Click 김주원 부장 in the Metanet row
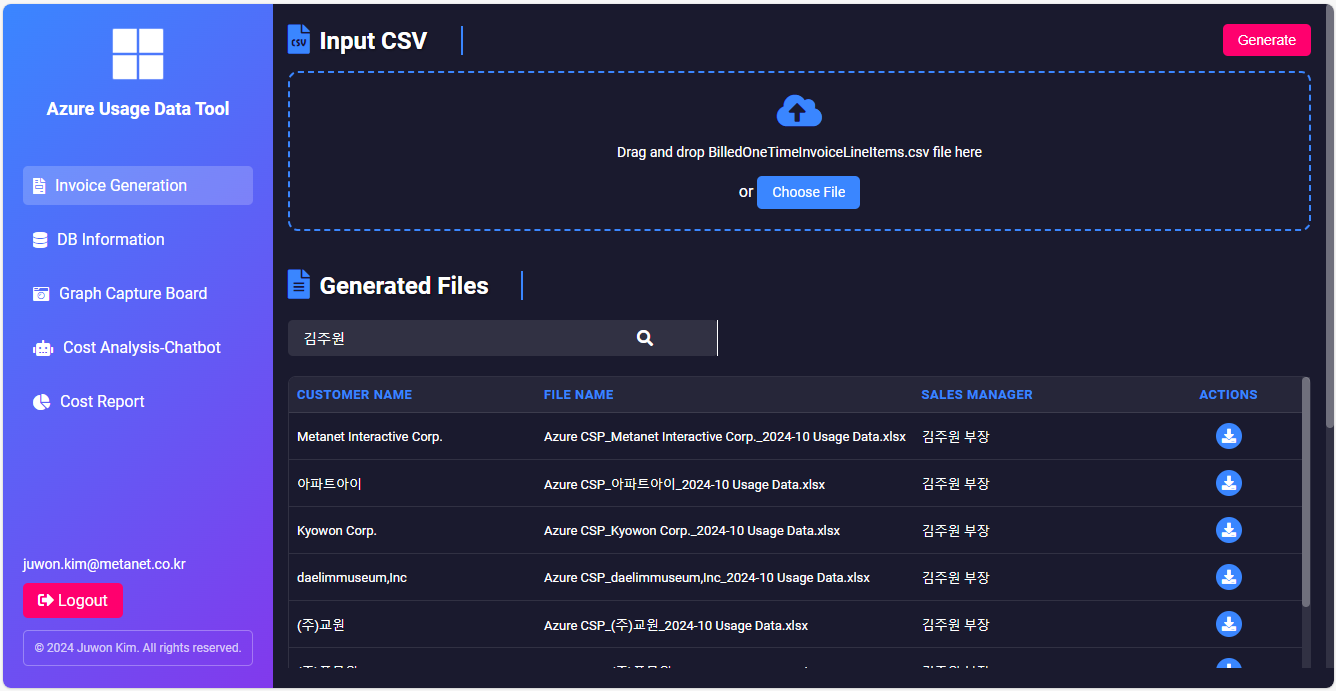 (x=956, y=437)
